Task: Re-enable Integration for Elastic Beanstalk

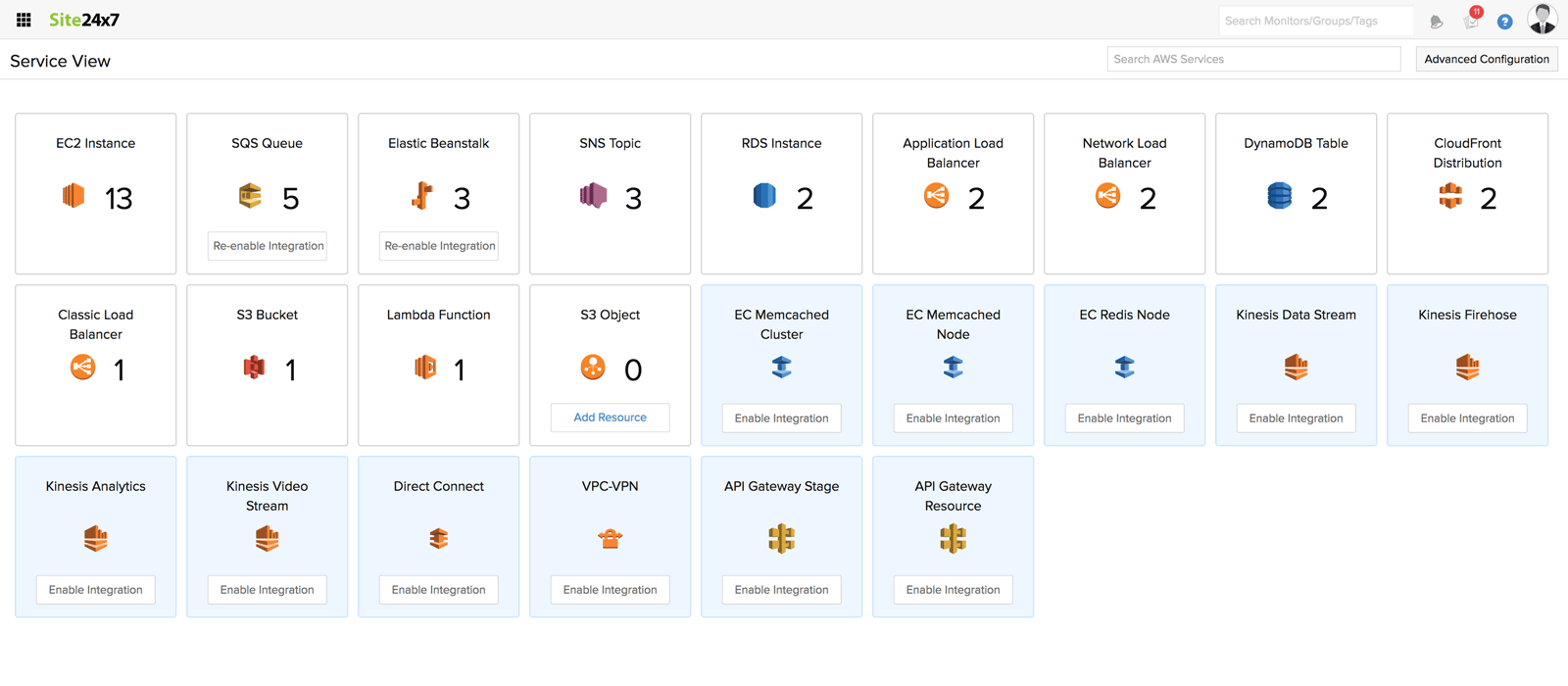Action: (x=439, y=246)
